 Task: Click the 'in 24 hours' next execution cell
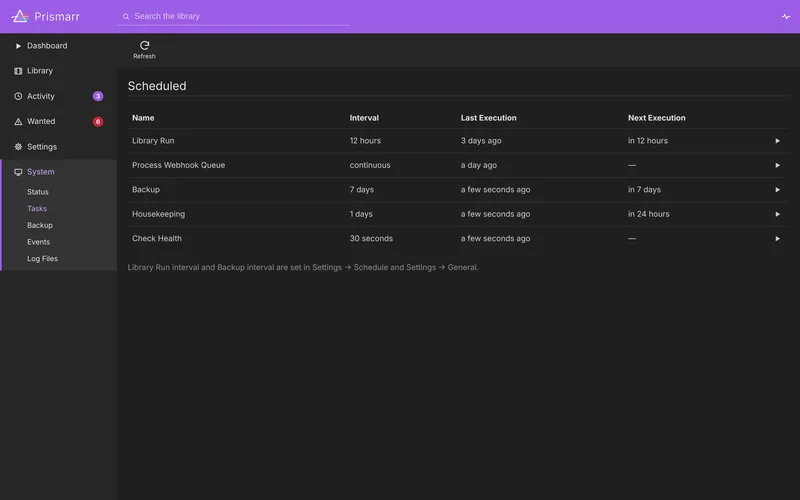tap(649, 214)
